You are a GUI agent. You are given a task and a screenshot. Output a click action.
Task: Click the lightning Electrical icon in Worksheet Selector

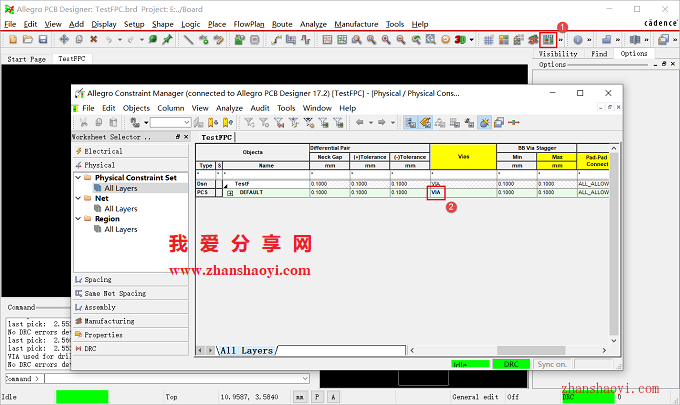pyautogui.click(x=78, y=151)
